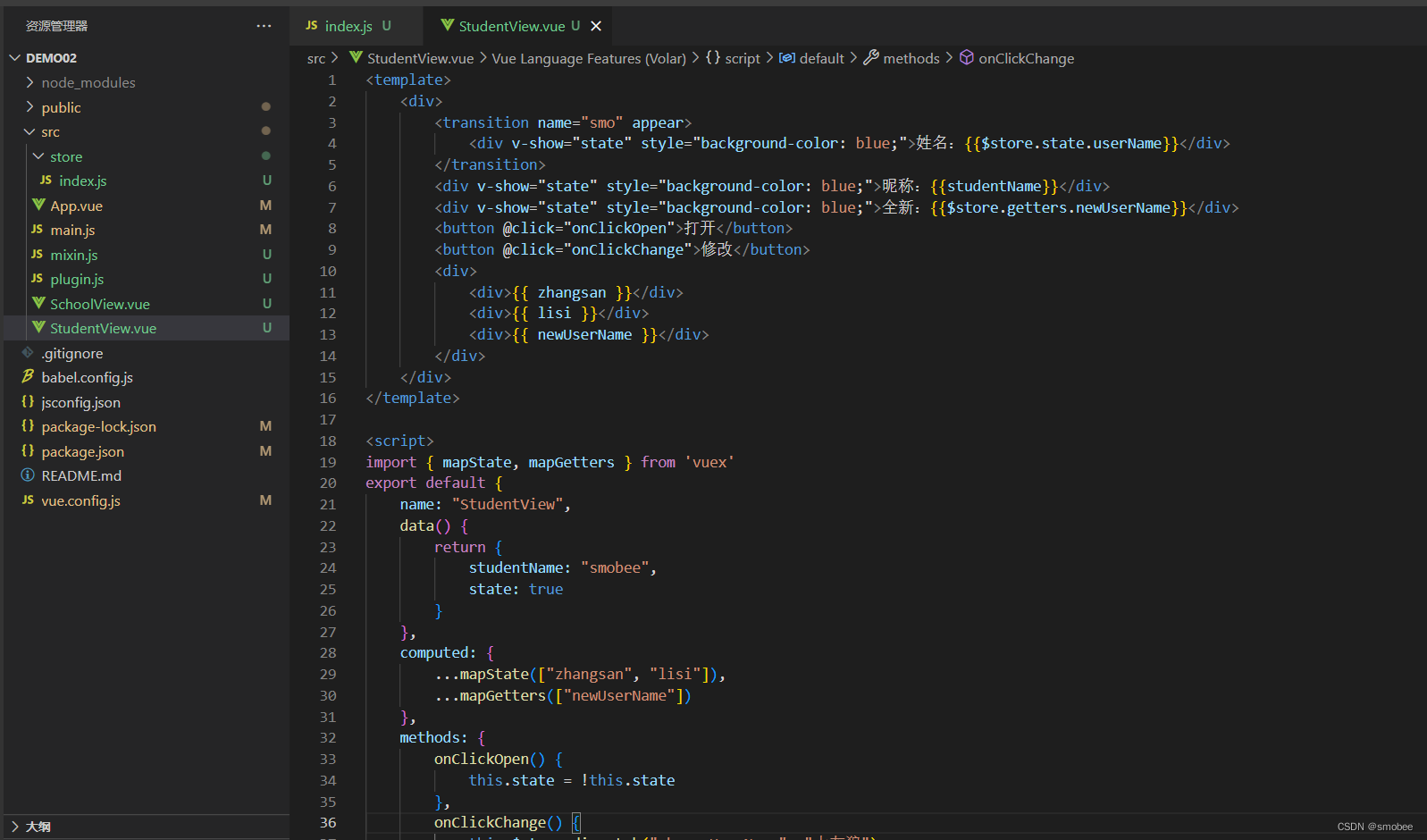The height and width of the screenshot is (840, 1427).
Task: Click the script breadcrumb segment
Action: tap(743, 58)
